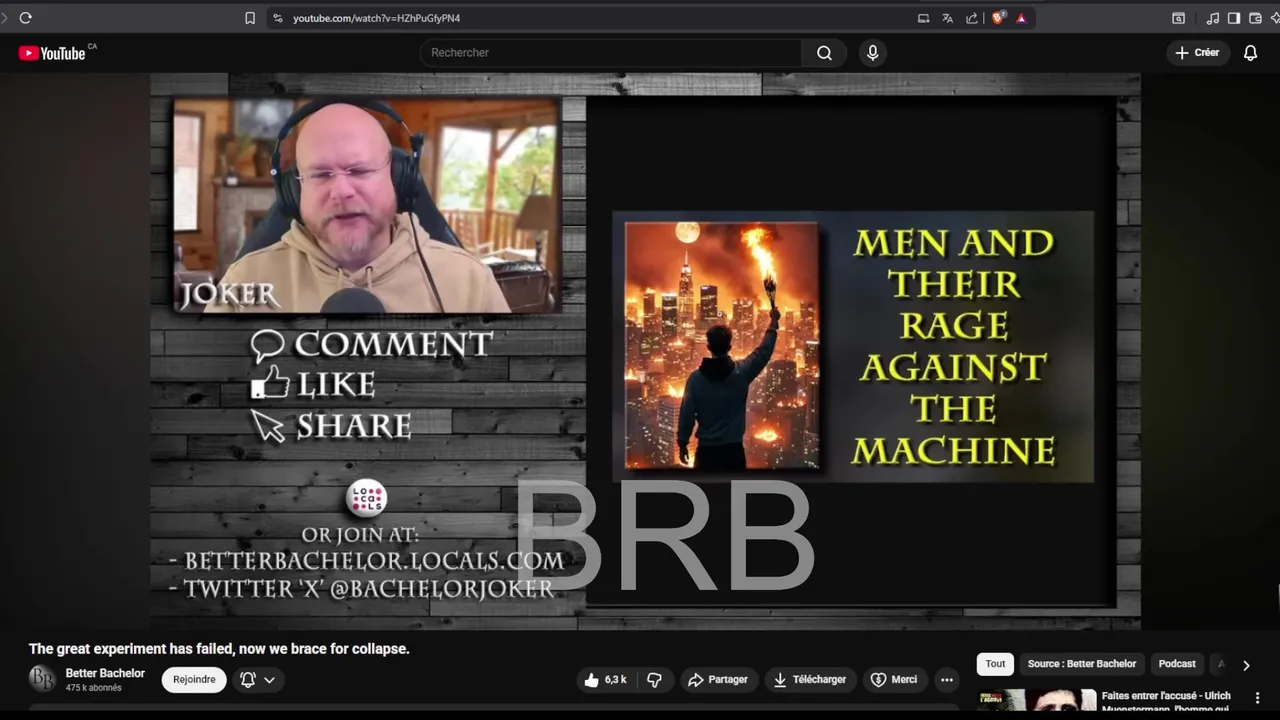Toggle the browser sidebar panel icon
The image size is (1280, 720).
(1234, 18)
